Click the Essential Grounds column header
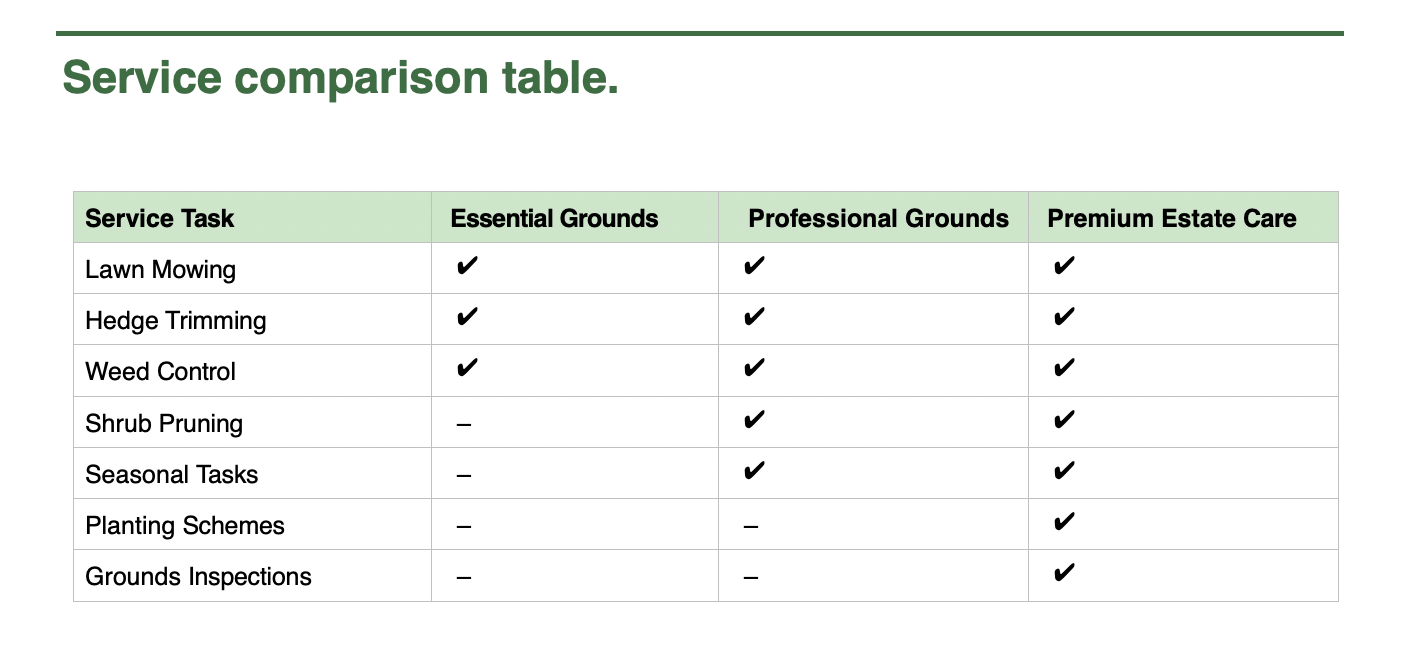This screenshot has height=664, width=1412. 554,218
